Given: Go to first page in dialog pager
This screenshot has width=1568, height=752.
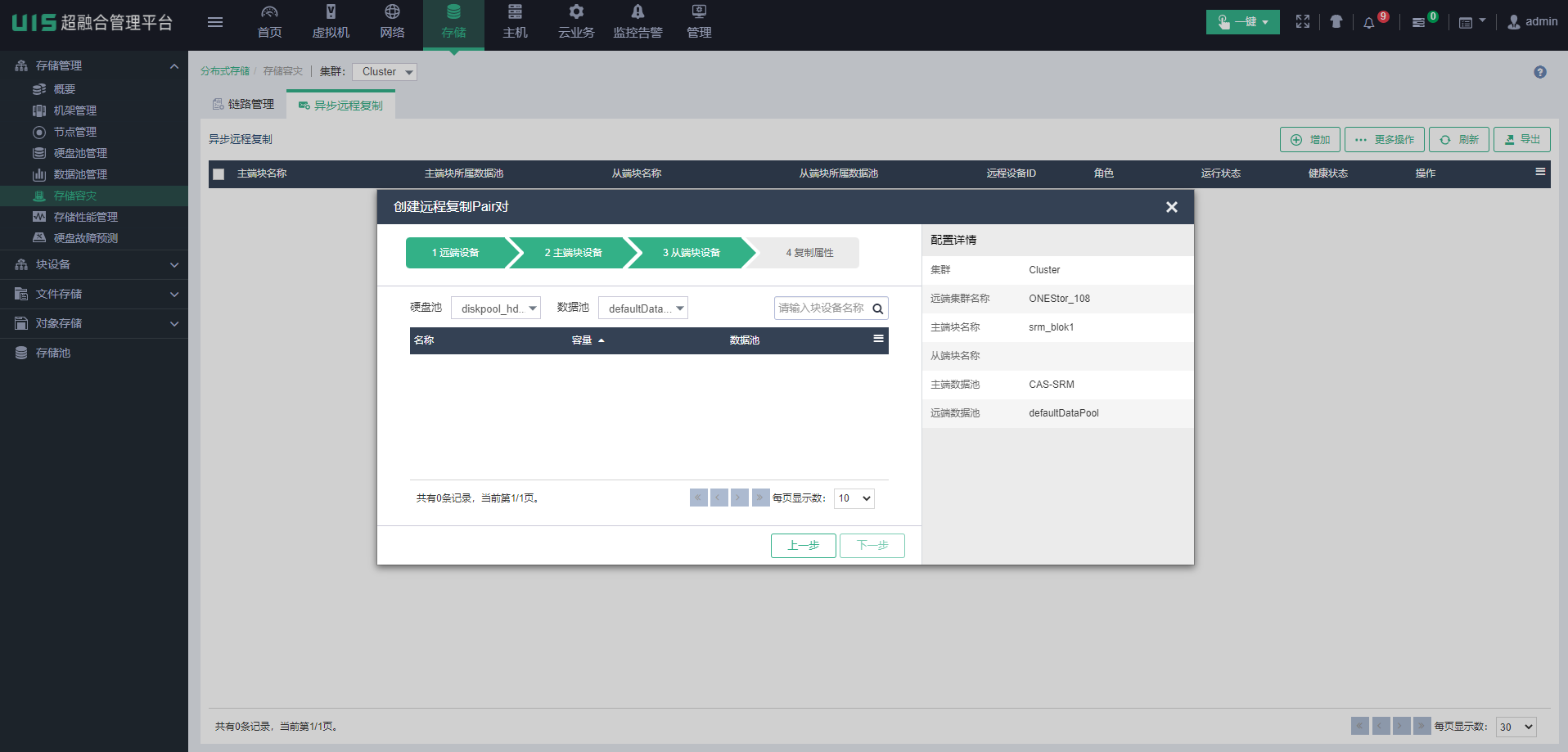Looking at the screenshot, I should (699, 498).
